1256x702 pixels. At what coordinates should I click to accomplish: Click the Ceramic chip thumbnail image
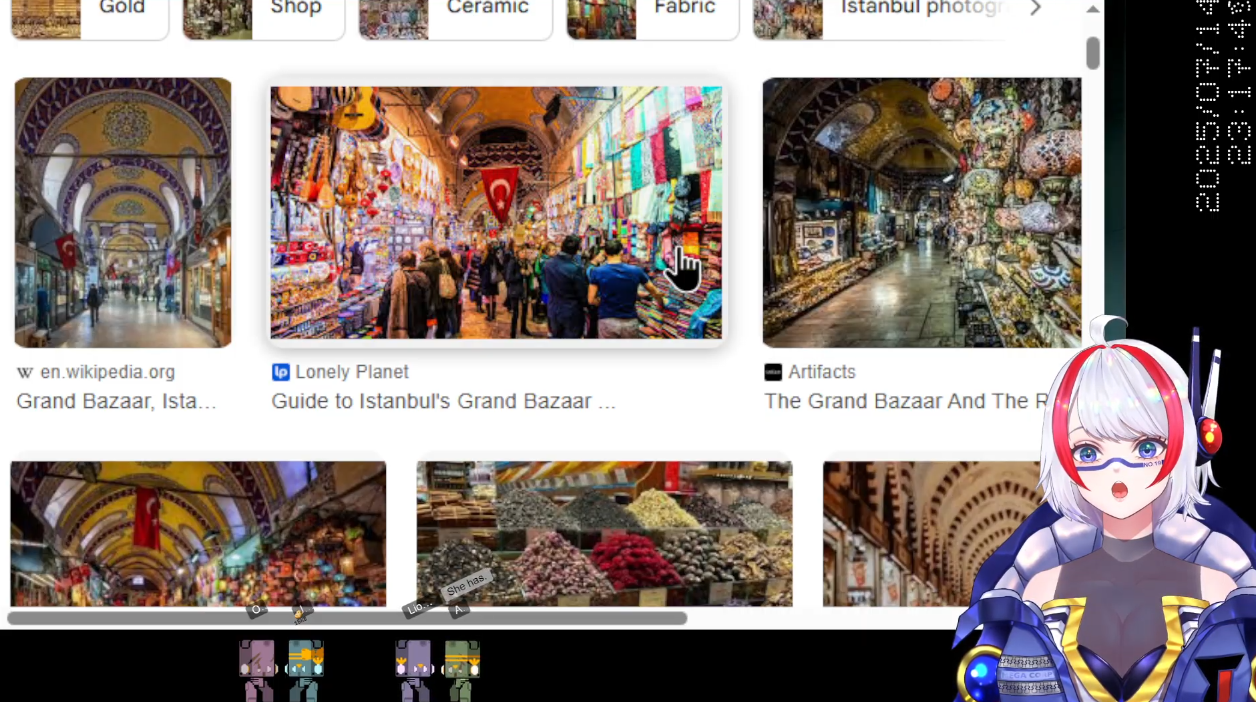pyautogui.click(x=393, y=18)
